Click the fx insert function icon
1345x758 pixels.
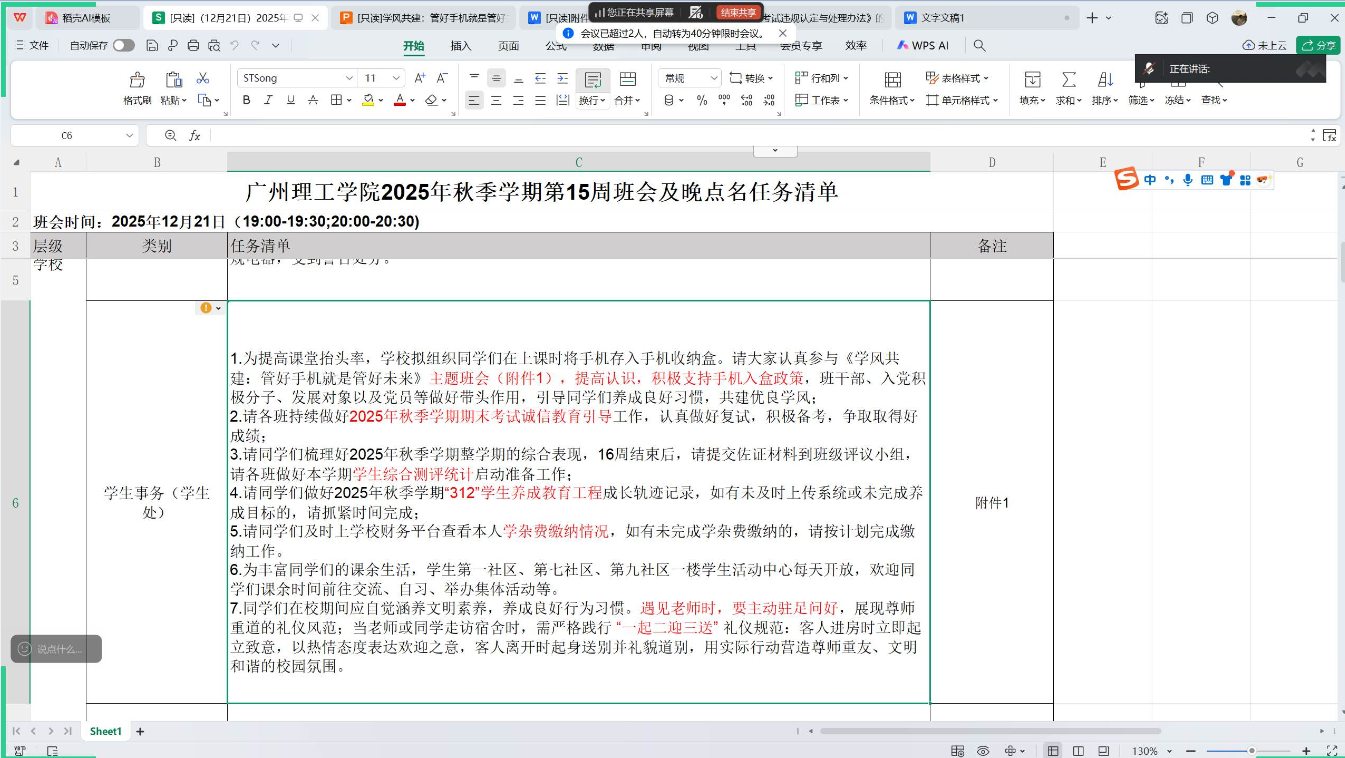tap(195, 135)
